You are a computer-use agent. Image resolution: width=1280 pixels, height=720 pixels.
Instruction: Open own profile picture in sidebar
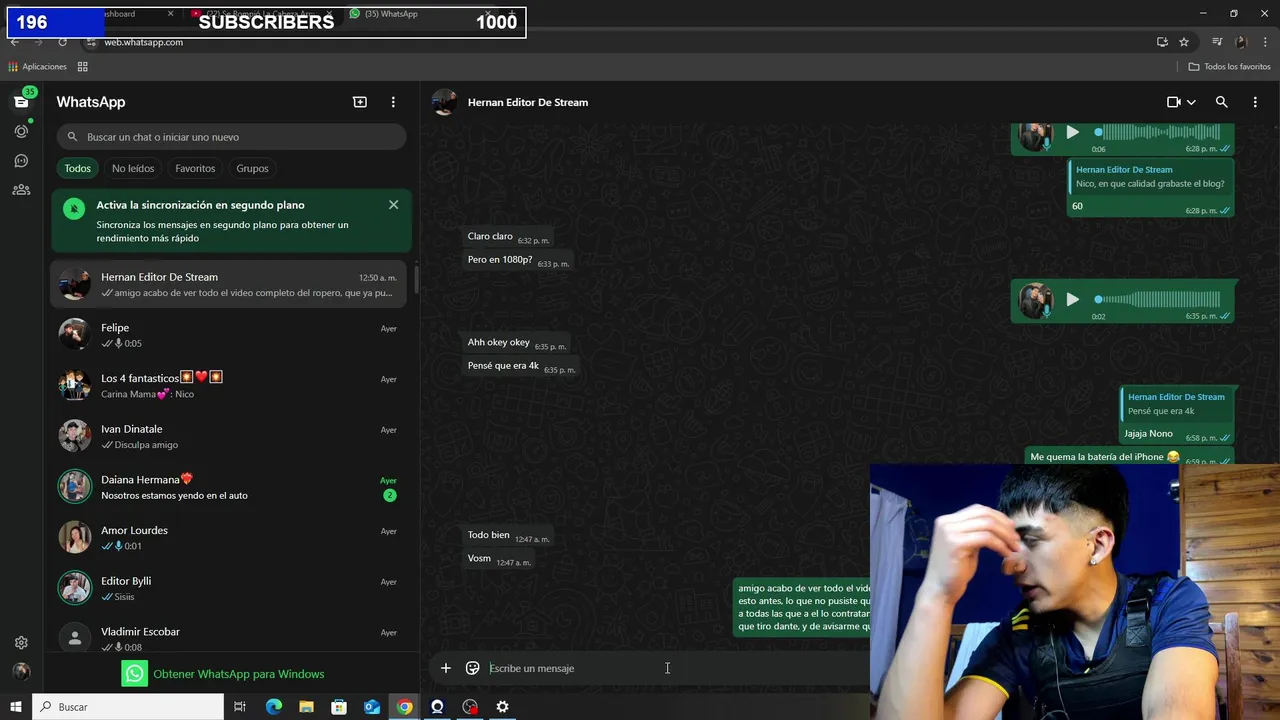pyautogui.click(x=21, y=672)
